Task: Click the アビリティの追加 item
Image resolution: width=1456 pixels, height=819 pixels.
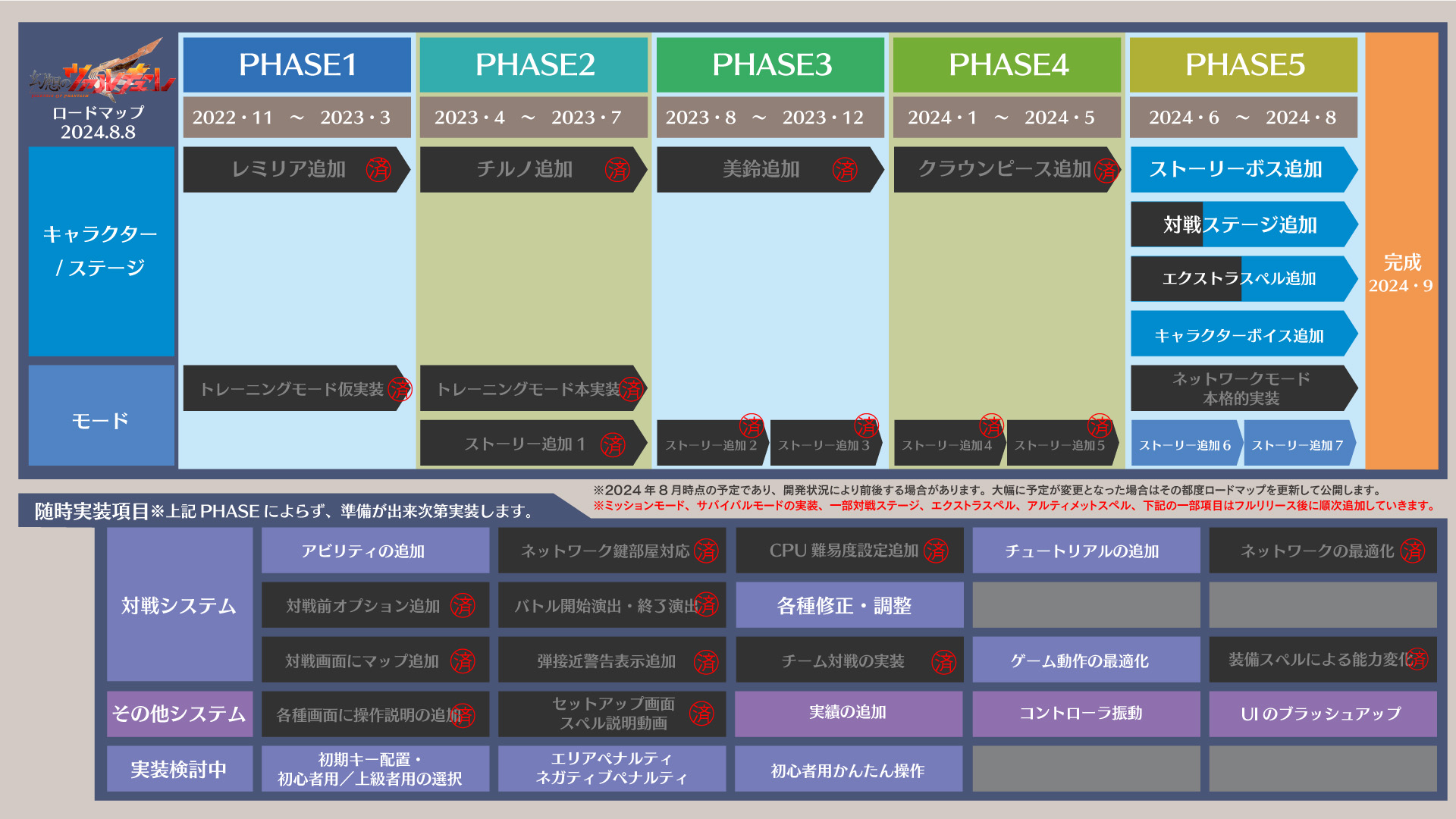Action: (x=375, y=551)
